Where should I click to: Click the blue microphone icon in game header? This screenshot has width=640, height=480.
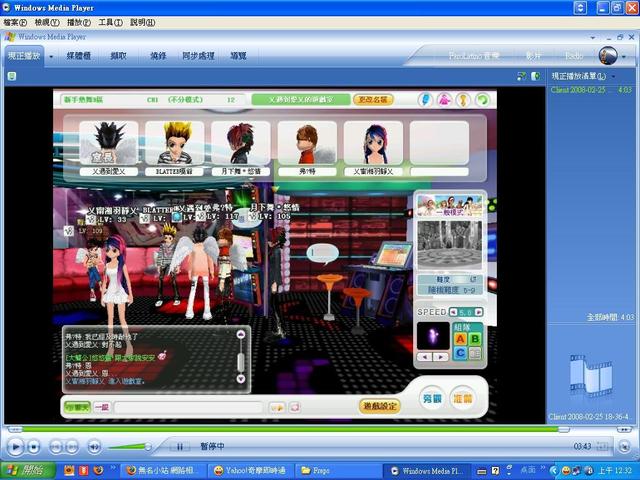pyautogui.click(x=425, y=100)
